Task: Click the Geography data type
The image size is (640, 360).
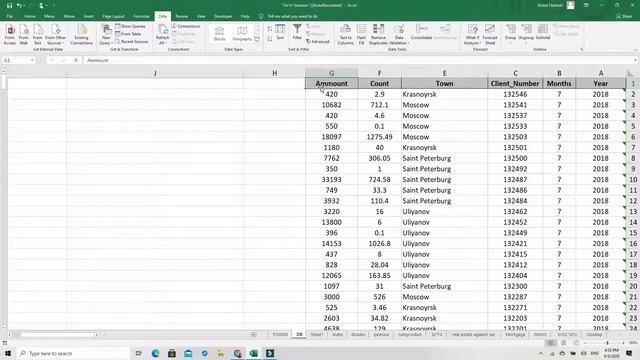Action: click(242, 33)
